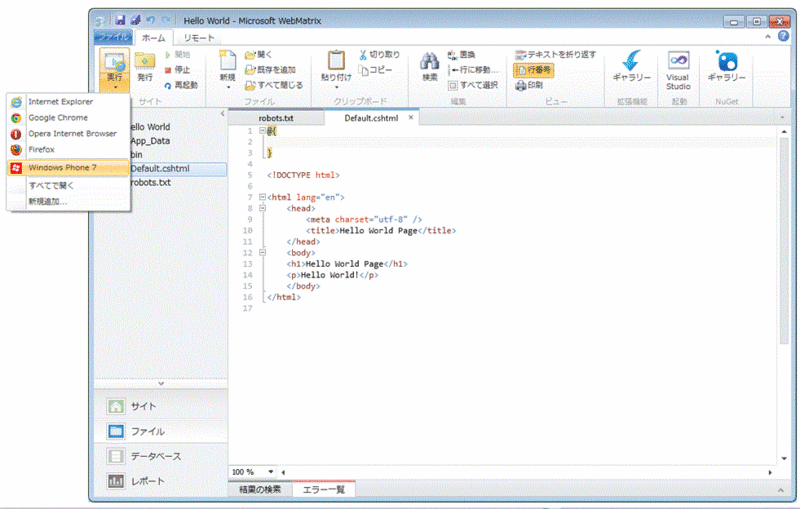
Task: Click 切り取り (Cut) scissors button
Action: click(379, 55)
